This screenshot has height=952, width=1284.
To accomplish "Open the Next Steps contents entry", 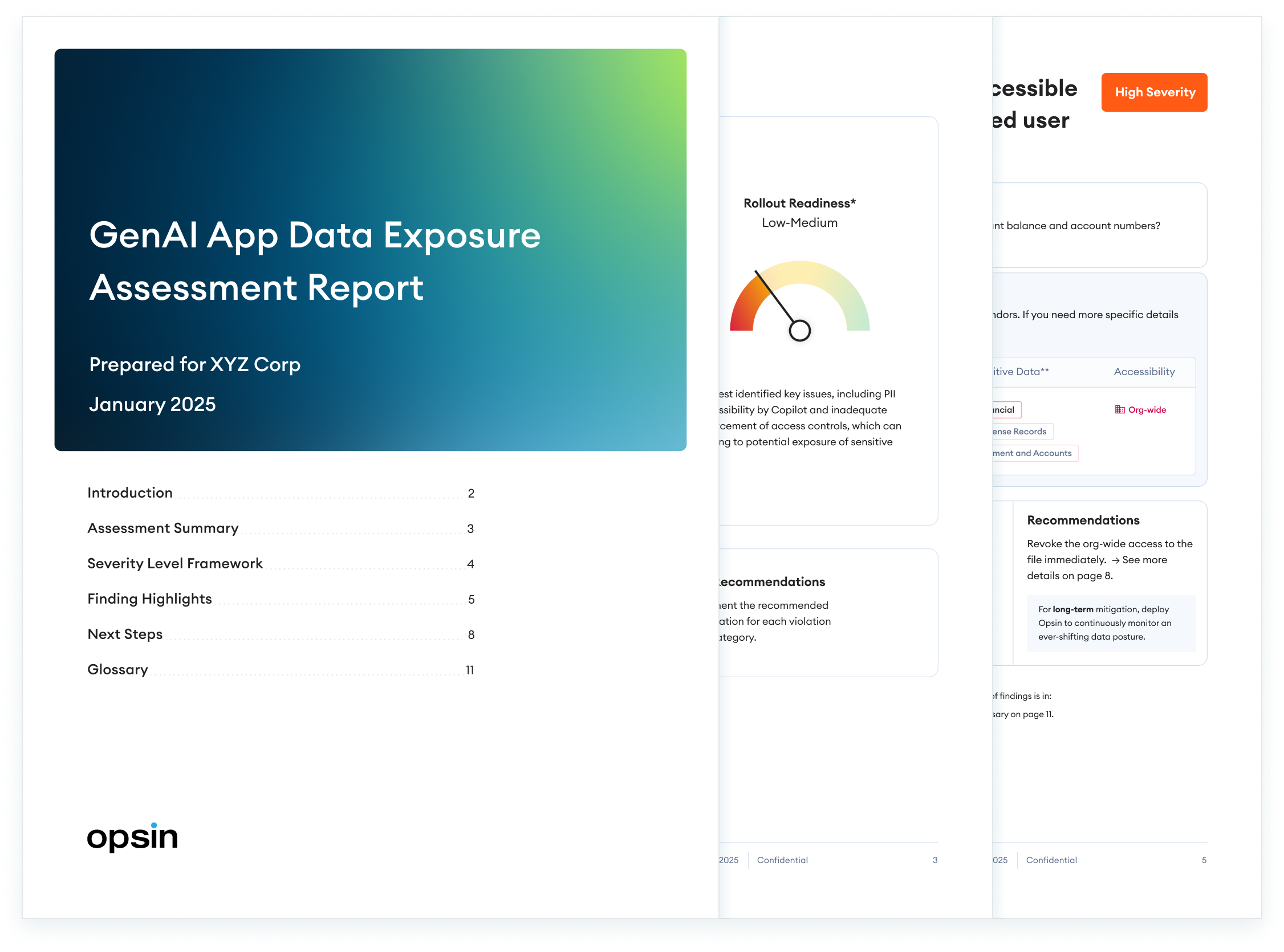I will pos(281,634).
